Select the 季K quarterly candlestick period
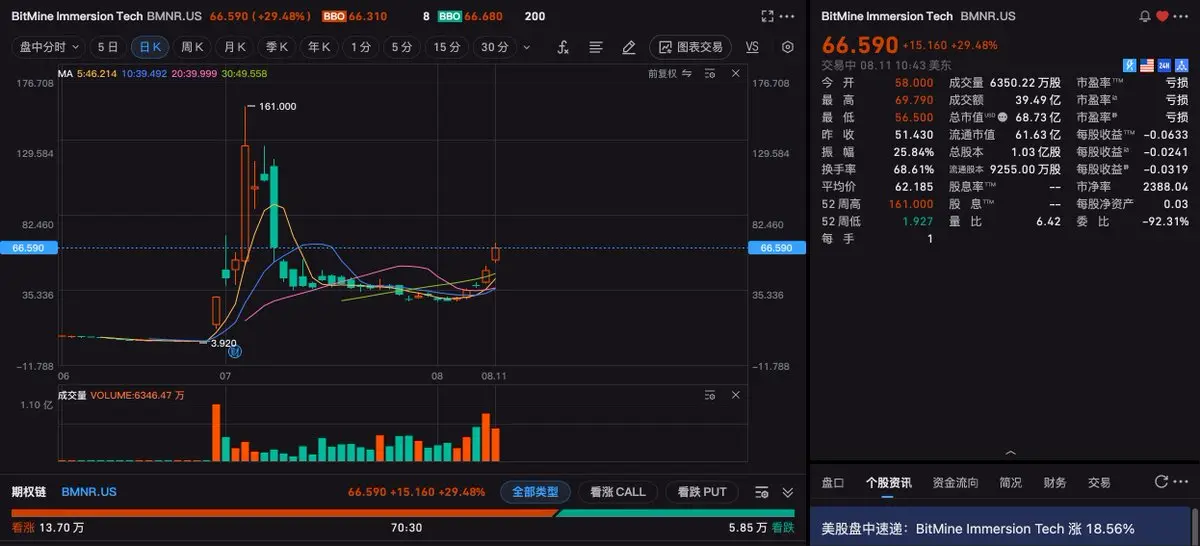 277,47
